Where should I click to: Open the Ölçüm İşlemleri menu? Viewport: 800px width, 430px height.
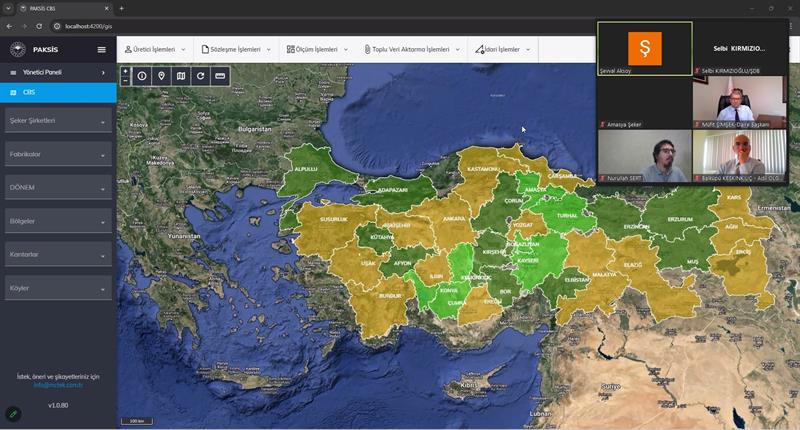316,49
